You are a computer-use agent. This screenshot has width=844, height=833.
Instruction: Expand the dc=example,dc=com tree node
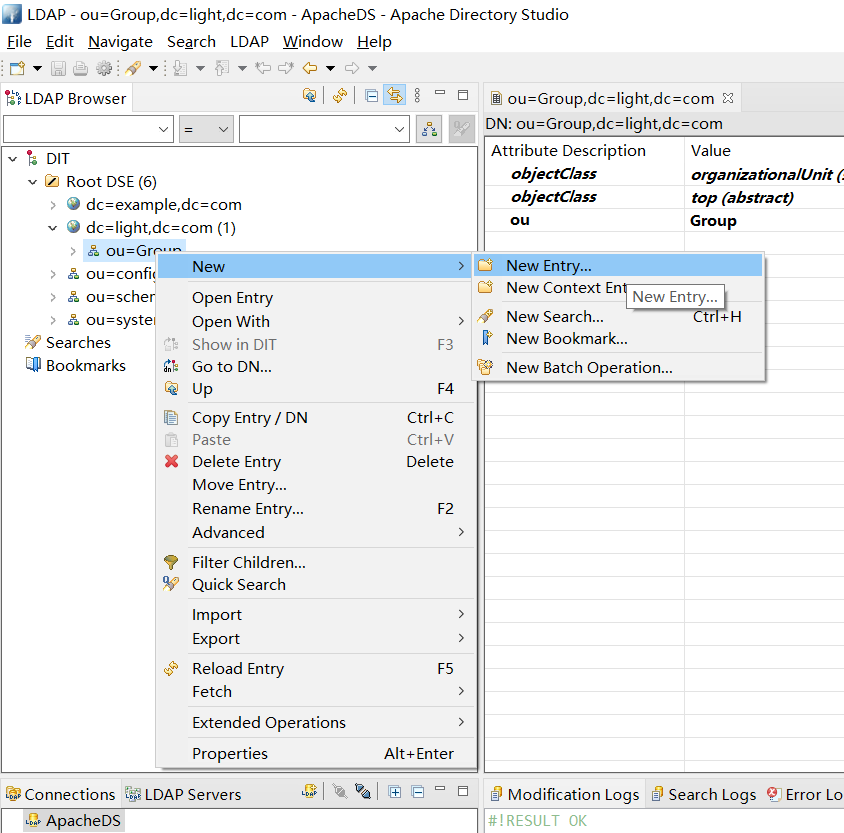[x=53, y=205]
